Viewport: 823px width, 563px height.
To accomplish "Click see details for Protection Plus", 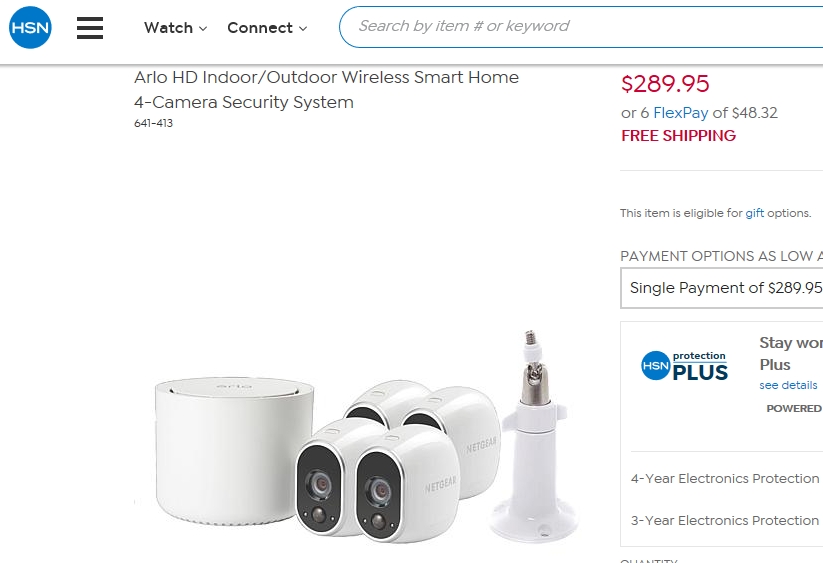I will coord(788,385).
